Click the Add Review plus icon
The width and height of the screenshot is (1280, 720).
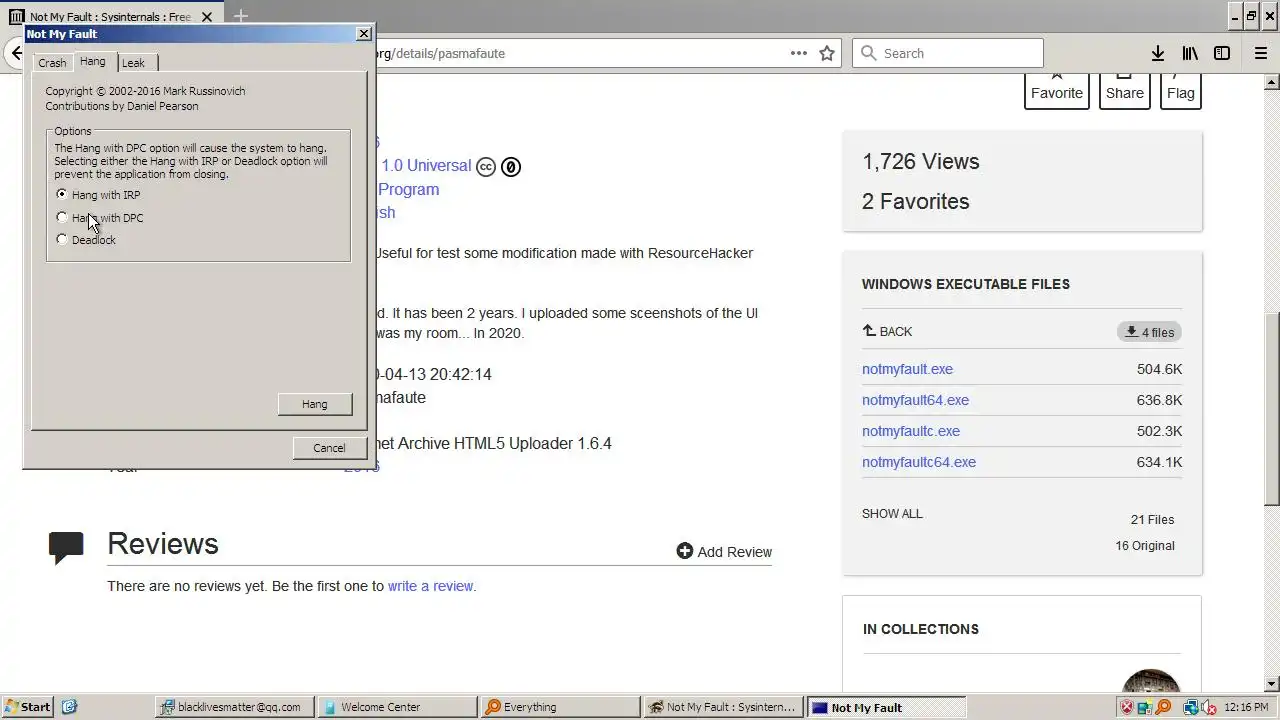pos(685,551)
